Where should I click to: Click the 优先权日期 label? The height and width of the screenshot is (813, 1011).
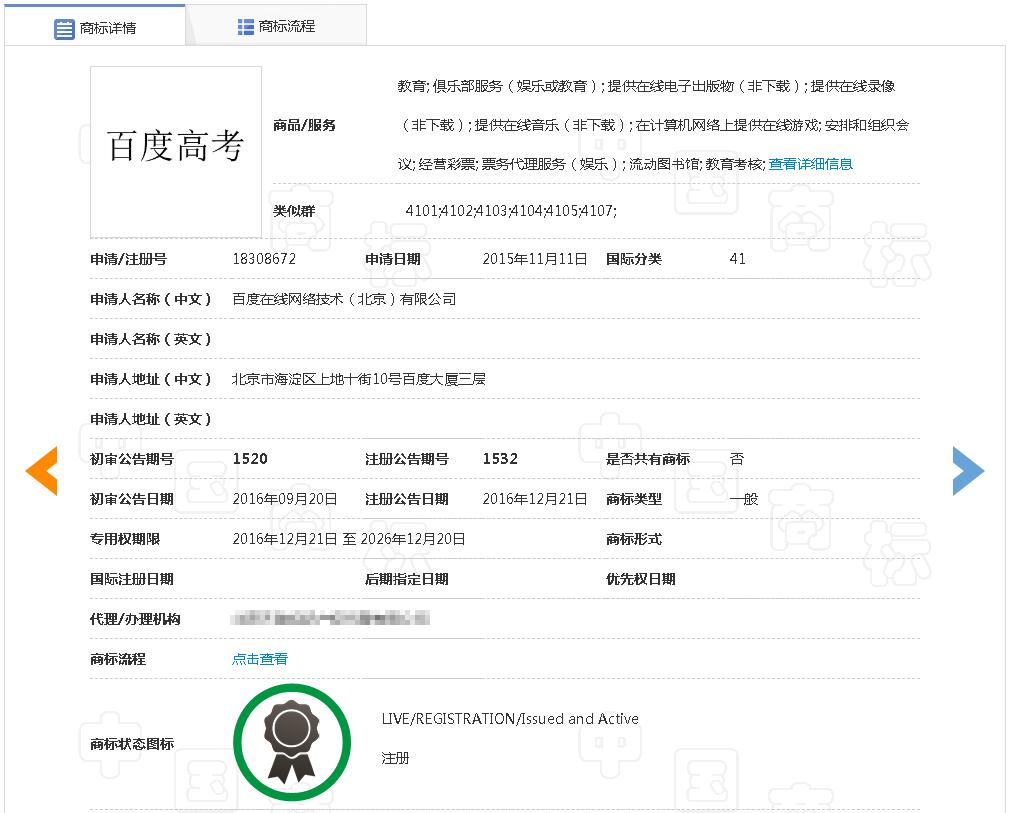(x=641, y=579)
